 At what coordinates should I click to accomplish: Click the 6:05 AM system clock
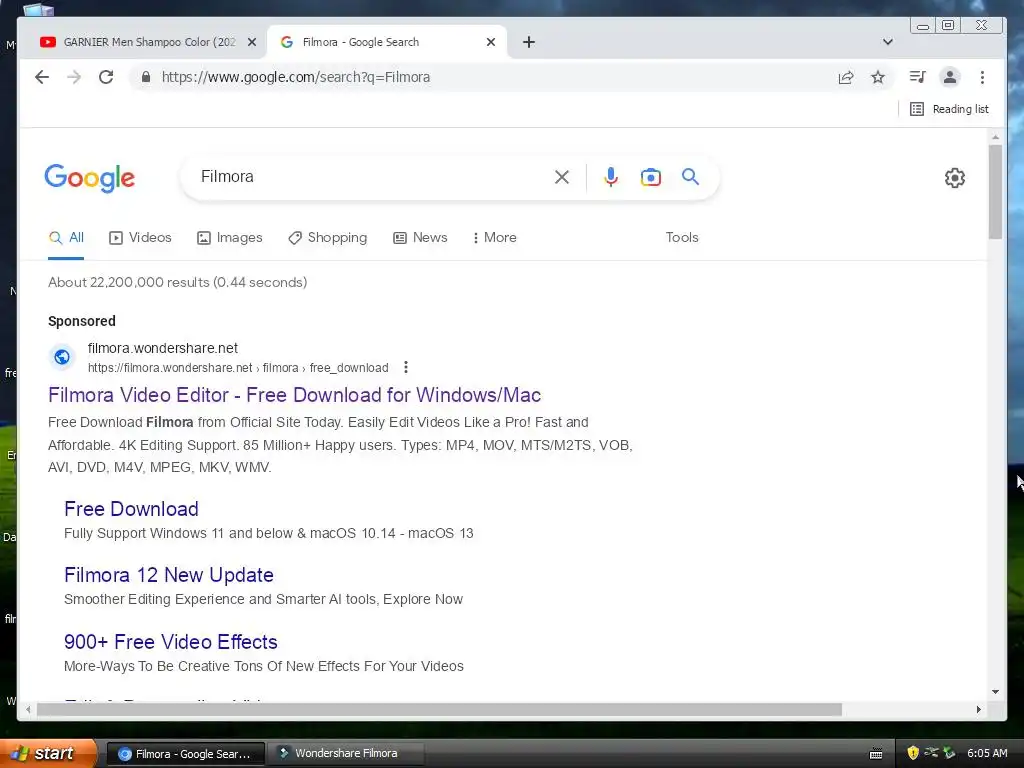click(x=987, y=753)
